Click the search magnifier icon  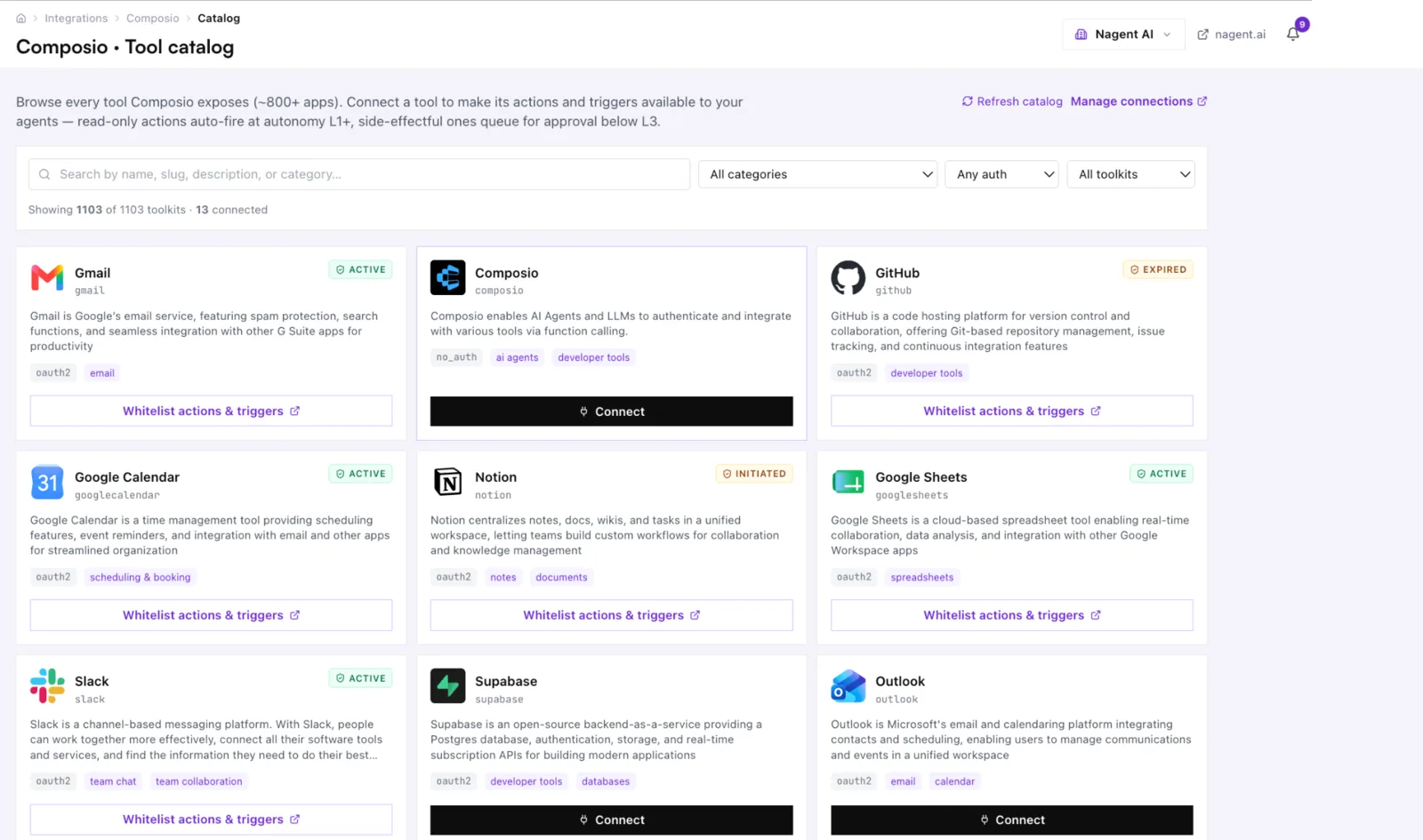(44, 174)
